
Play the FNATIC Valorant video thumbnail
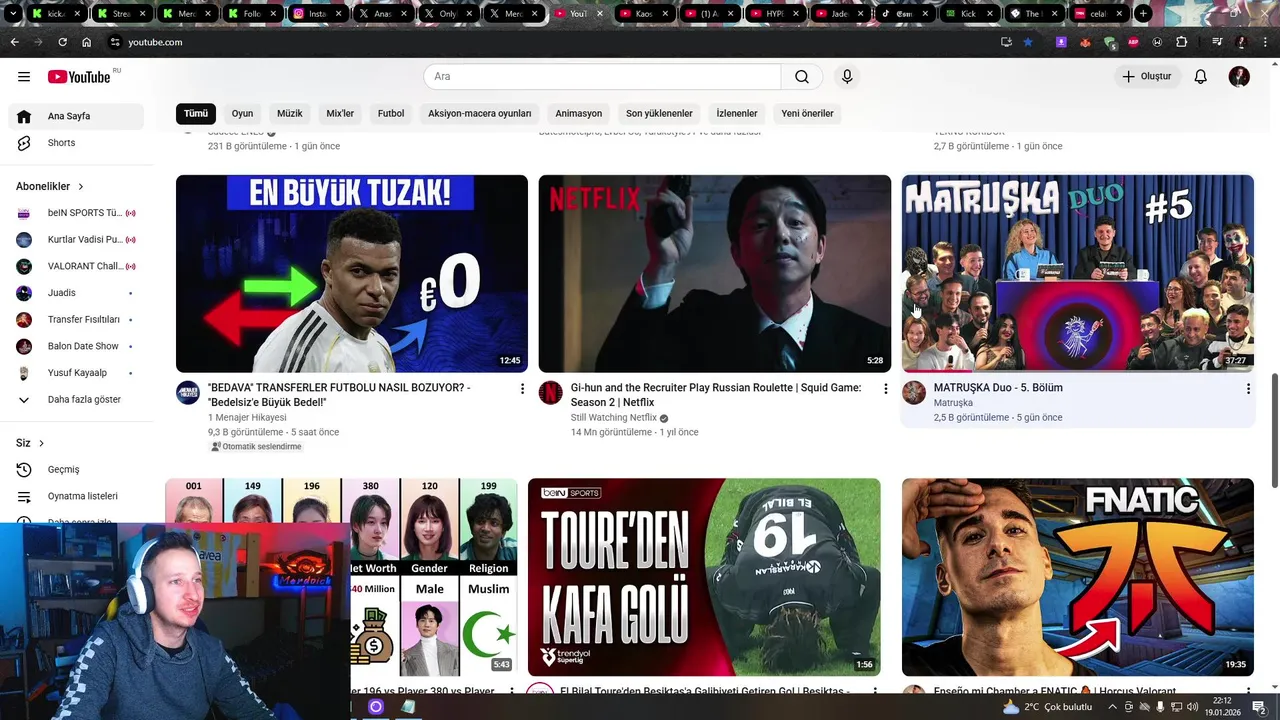coord(1078,577)
